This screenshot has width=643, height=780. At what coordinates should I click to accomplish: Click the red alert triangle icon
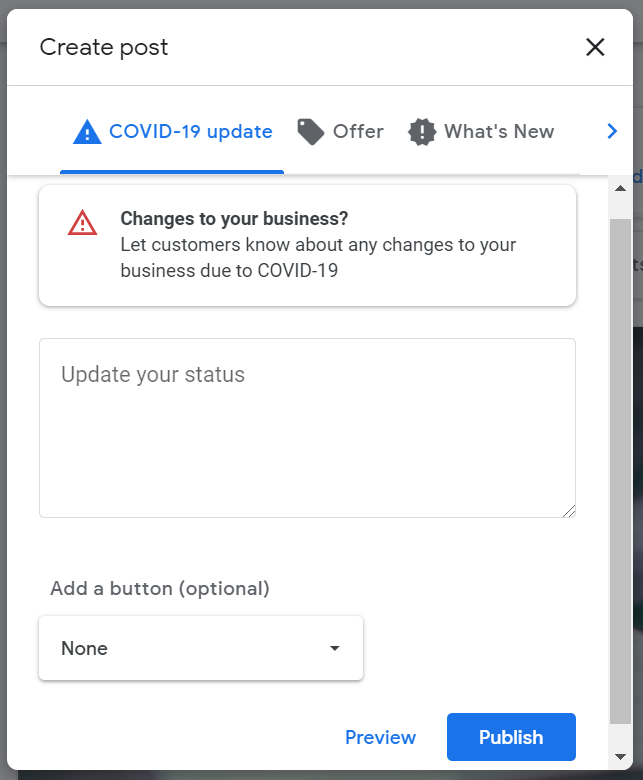[x=83, y=222]
